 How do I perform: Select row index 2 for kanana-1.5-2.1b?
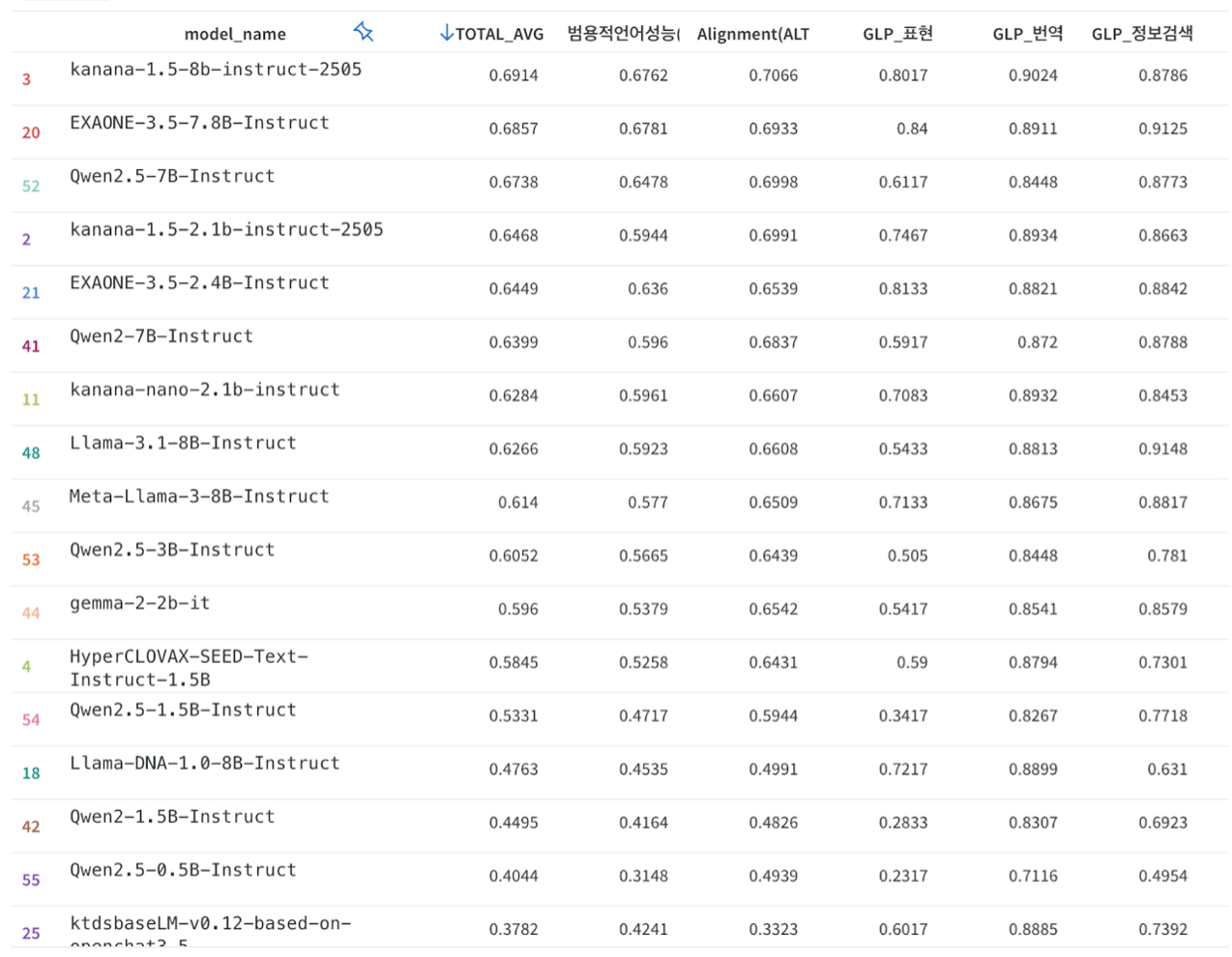point(26,239)
